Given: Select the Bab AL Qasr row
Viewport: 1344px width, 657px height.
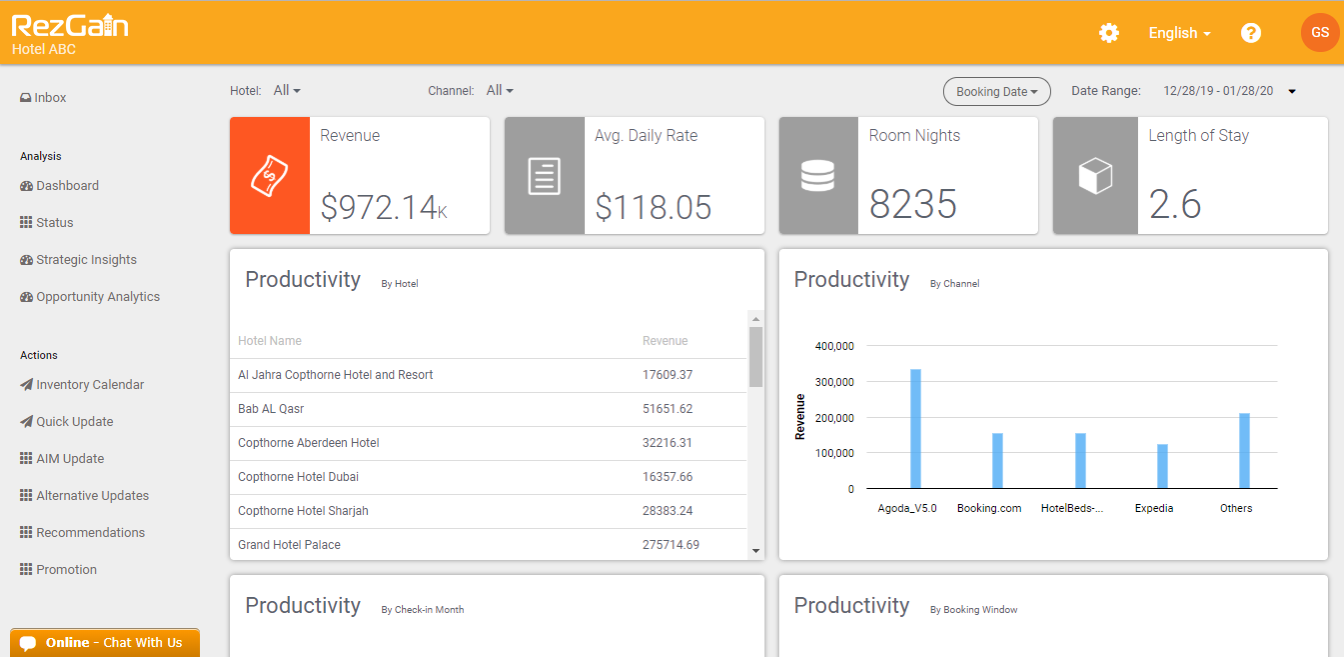Looking at the screenshot, I should coord(489,409).
